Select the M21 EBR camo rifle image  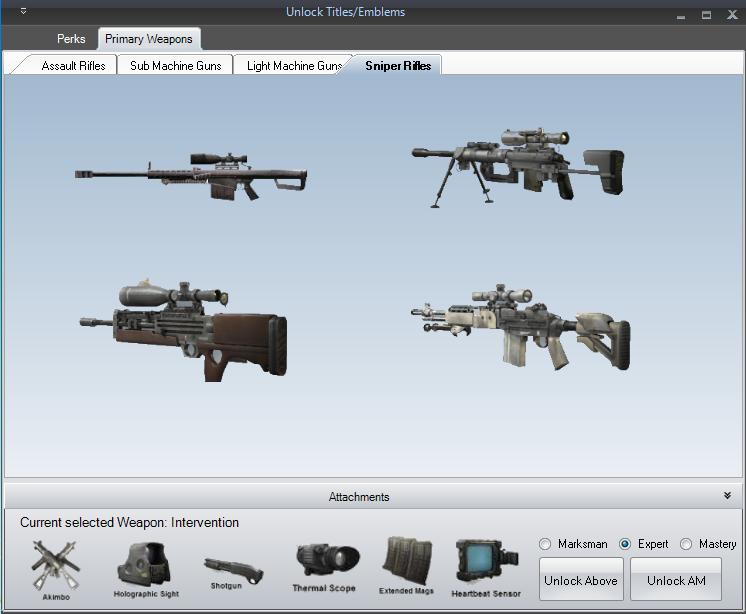coord(520,327)
